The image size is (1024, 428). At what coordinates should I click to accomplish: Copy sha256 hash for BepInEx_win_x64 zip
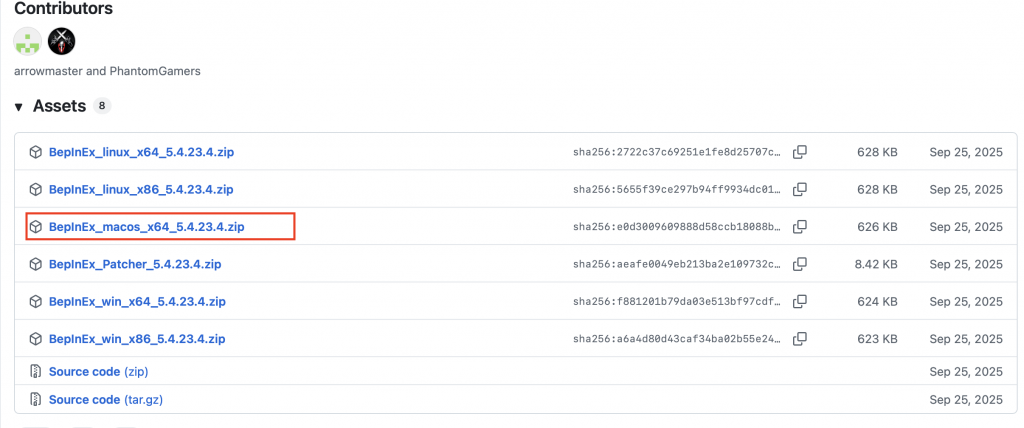click(799, 301)
